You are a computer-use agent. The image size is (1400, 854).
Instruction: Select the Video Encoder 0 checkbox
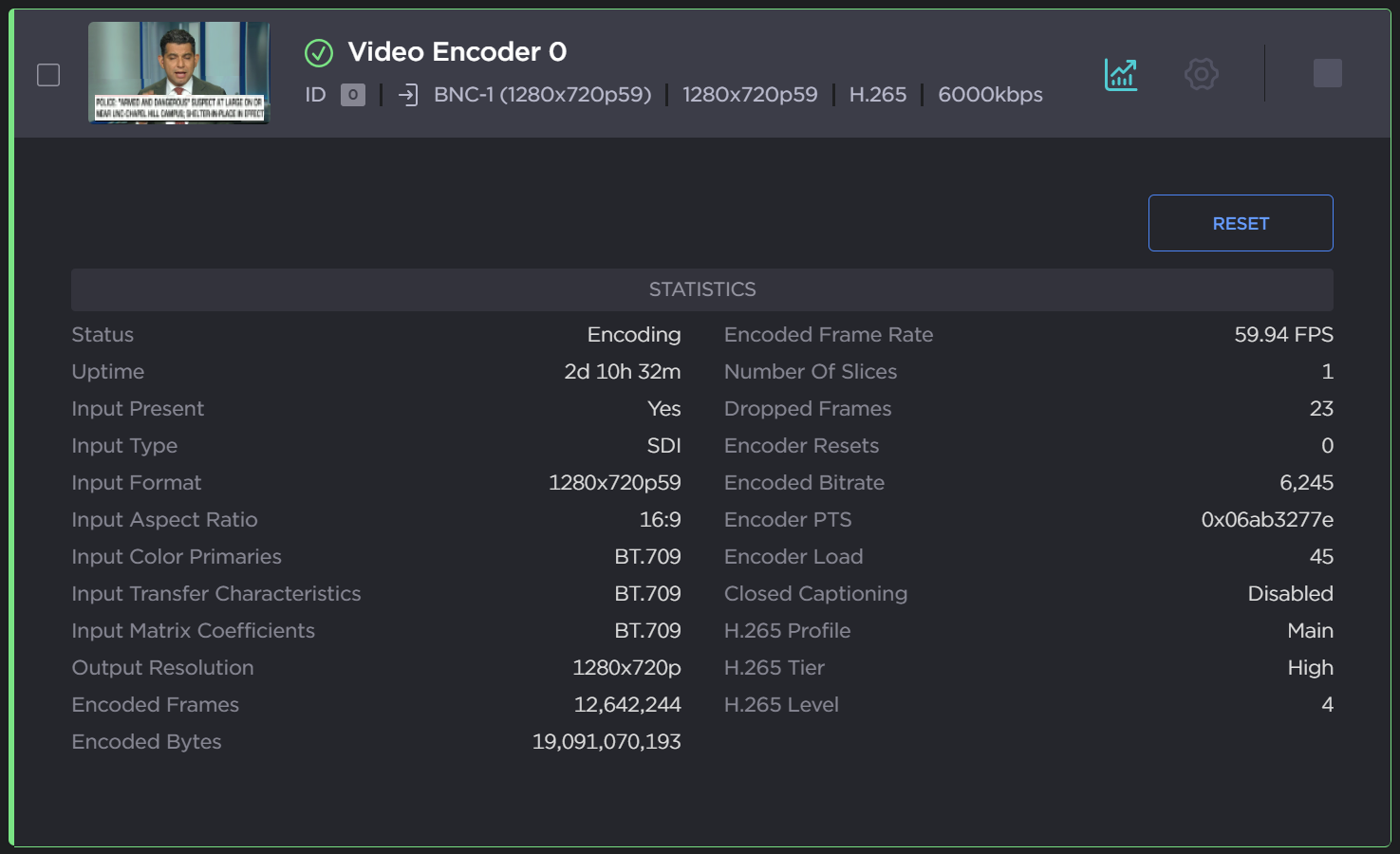pos(48,75)
